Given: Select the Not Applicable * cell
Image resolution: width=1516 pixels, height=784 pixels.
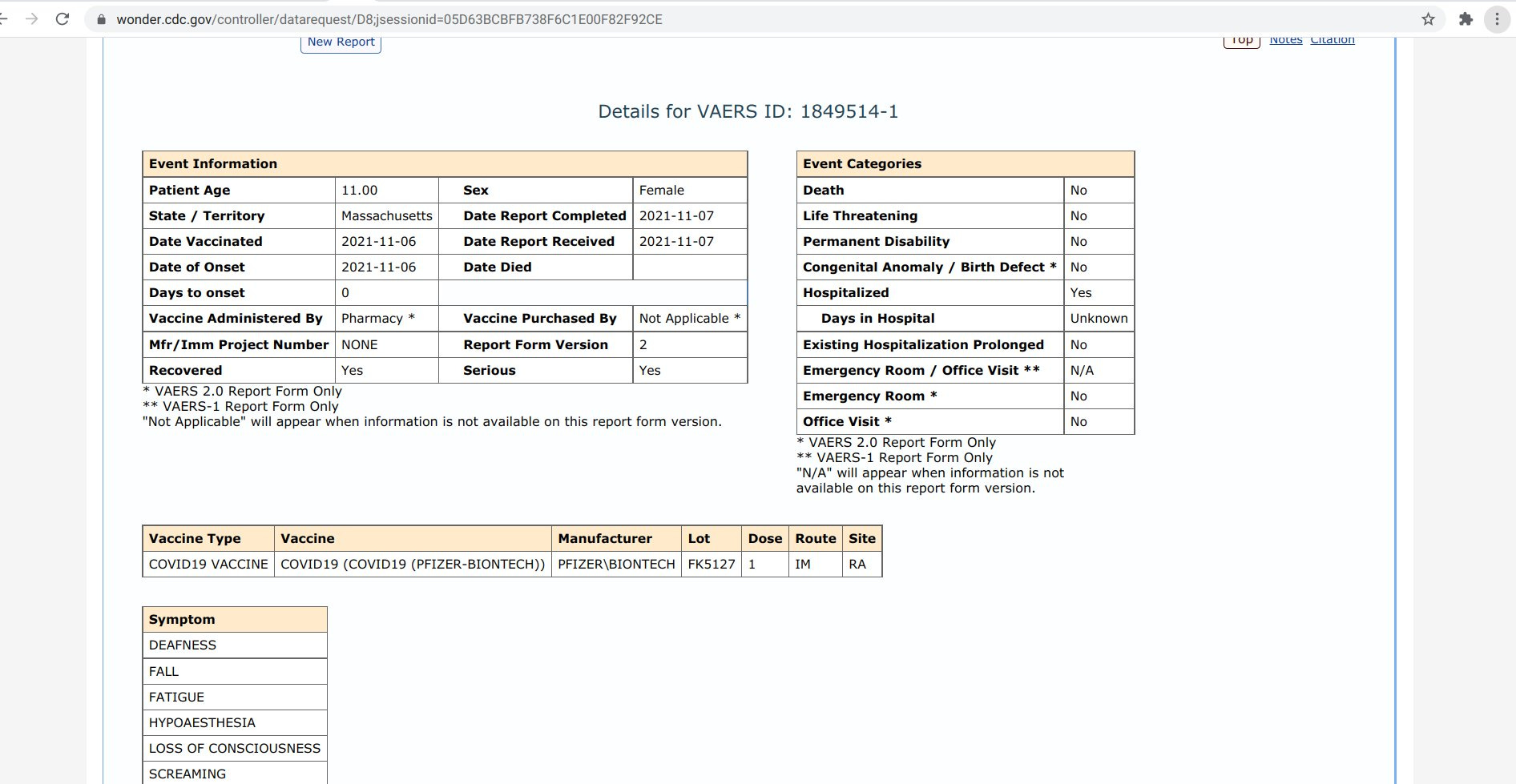Looking at the screenshot, I should coord(689,318).
